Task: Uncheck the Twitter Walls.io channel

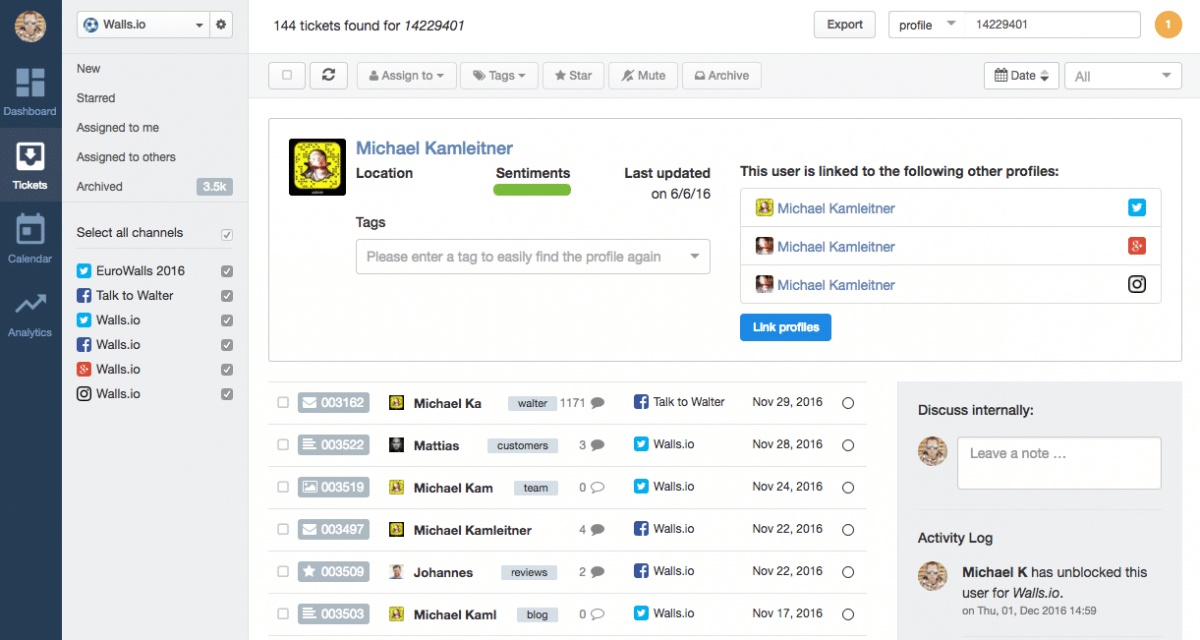Action: pyautogui.click(x=227, y=321)
